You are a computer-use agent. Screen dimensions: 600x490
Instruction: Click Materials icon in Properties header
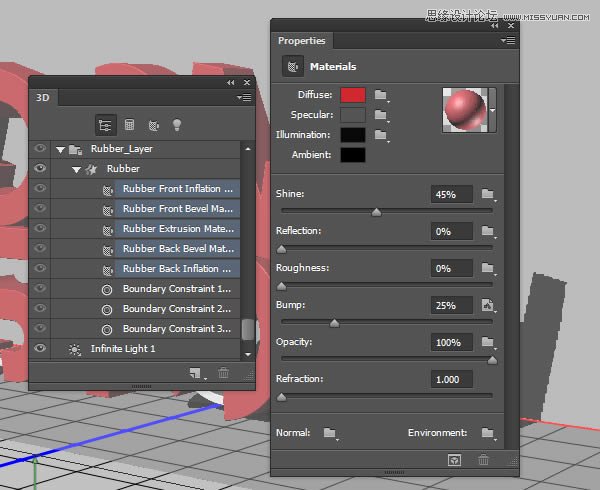point(293,67)
